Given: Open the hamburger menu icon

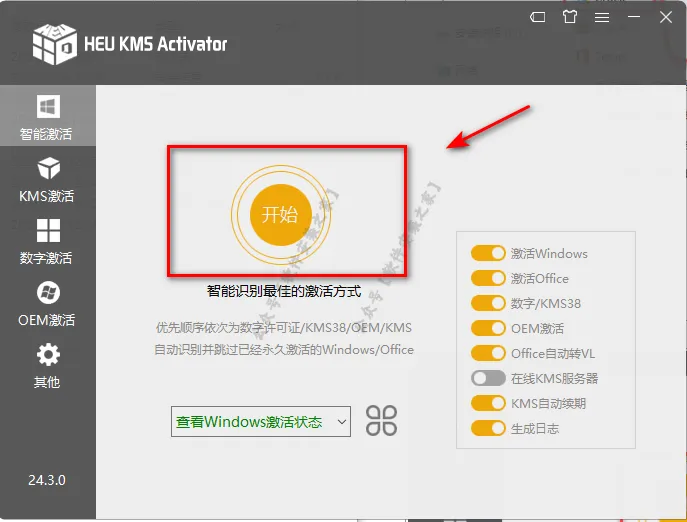Looking at the screenshot, I should tap(602, 17).
